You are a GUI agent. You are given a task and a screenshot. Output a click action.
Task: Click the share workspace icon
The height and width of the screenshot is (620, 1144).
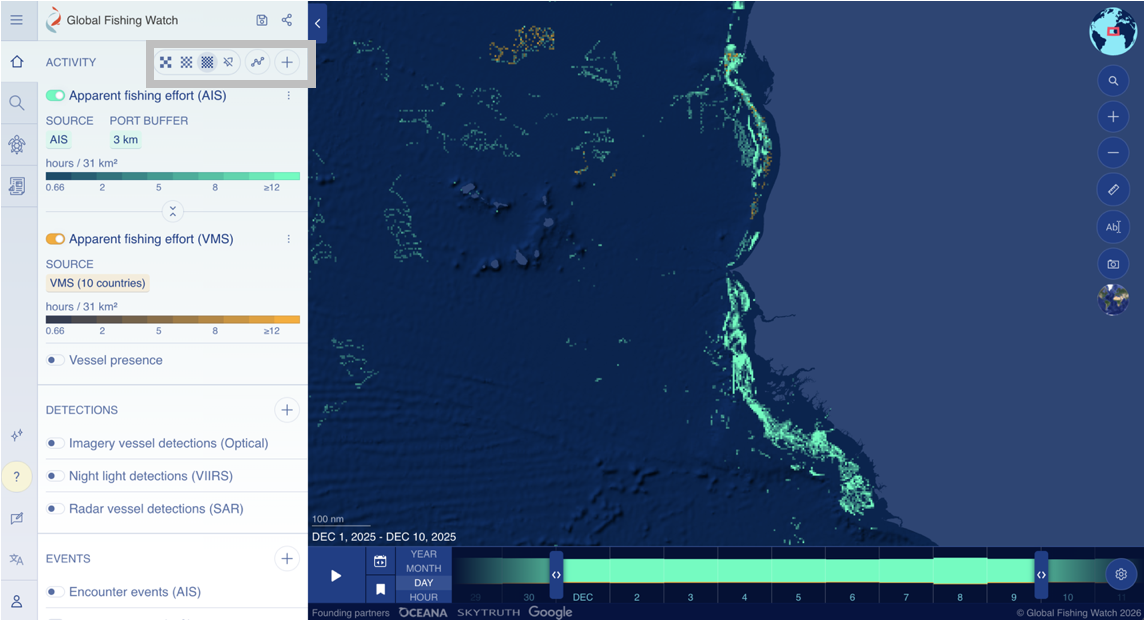tap(287, 20)
